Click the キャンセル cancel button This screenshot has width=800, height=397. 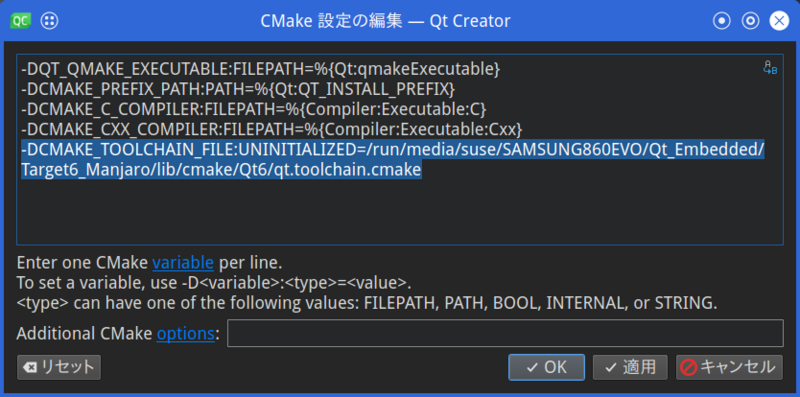pyautogui.click(x=729, y=367)
